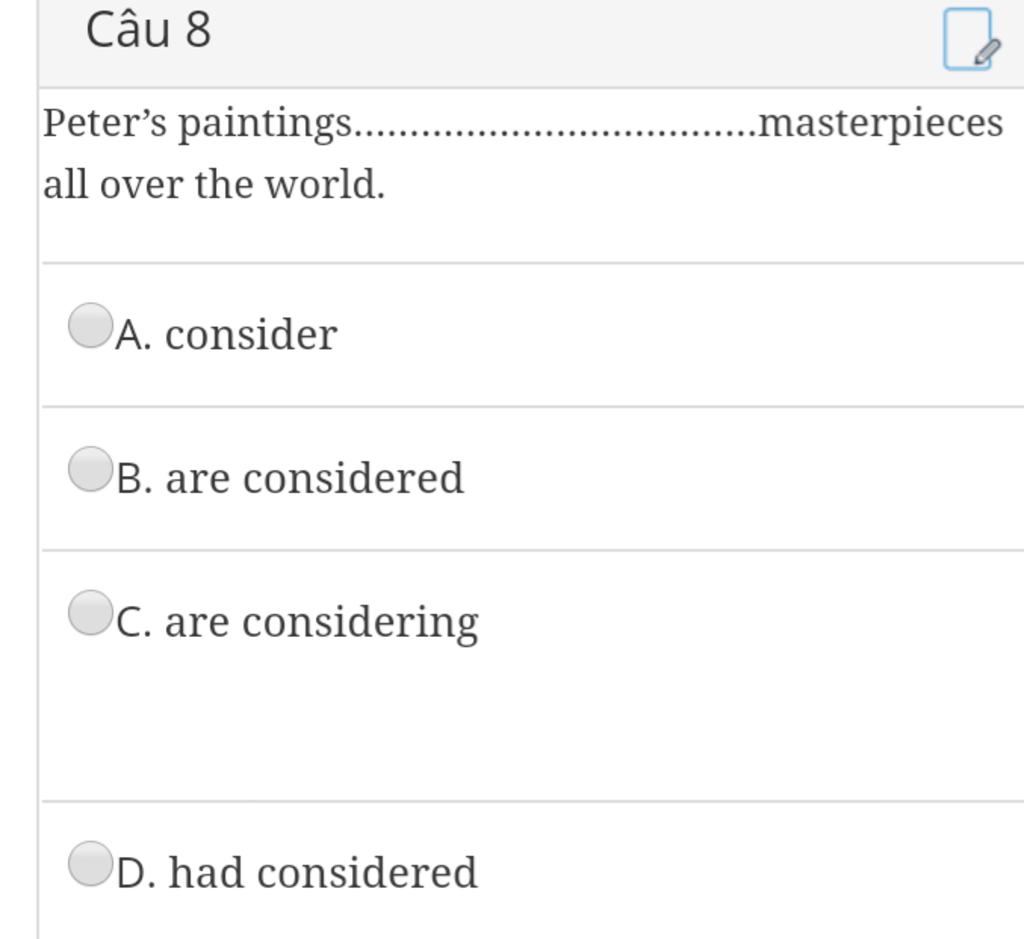Choose the radio button beside option C
Screen dimensions: 1024x939
[x=91, y=613]
